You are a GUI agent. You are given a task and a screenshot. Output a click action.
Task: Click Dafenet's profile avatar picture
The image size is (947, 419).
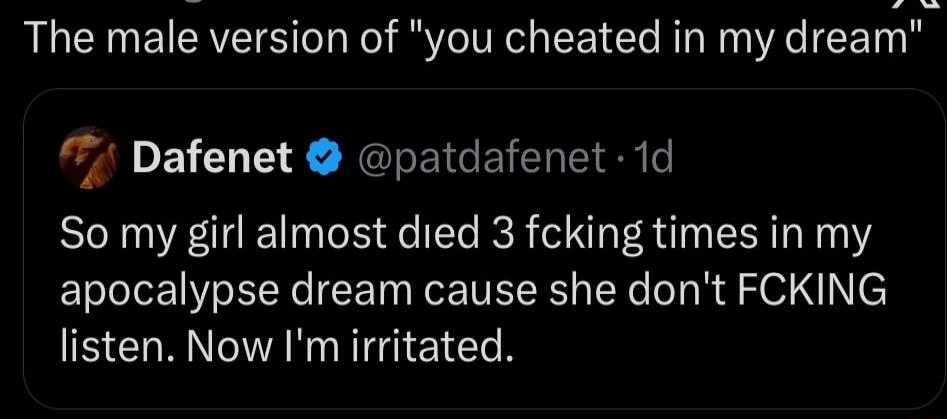tap(90, 157)
